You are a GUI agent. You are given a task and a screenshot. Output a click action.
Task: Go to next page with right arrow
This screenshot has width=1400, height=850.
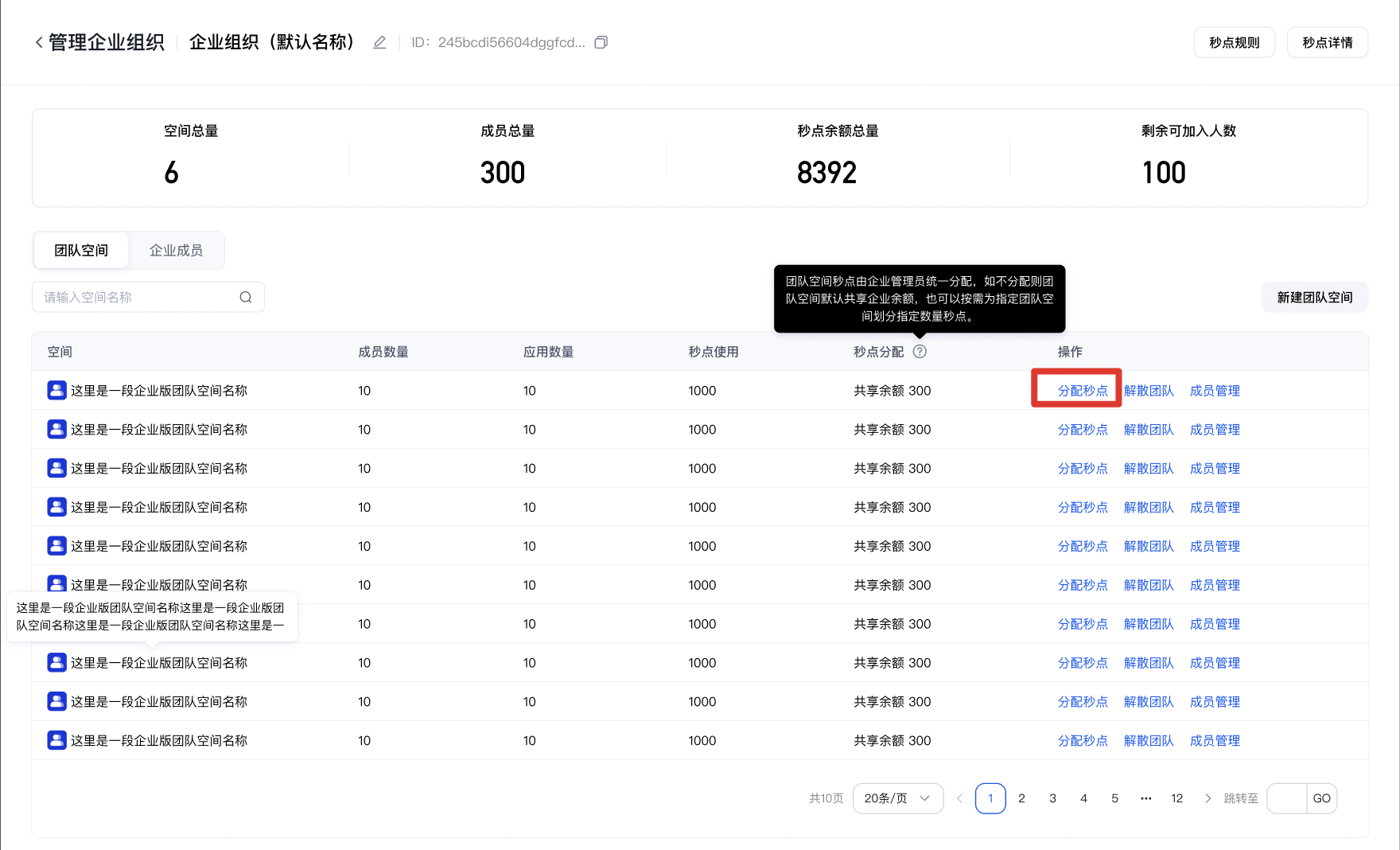click(1207, 798)
